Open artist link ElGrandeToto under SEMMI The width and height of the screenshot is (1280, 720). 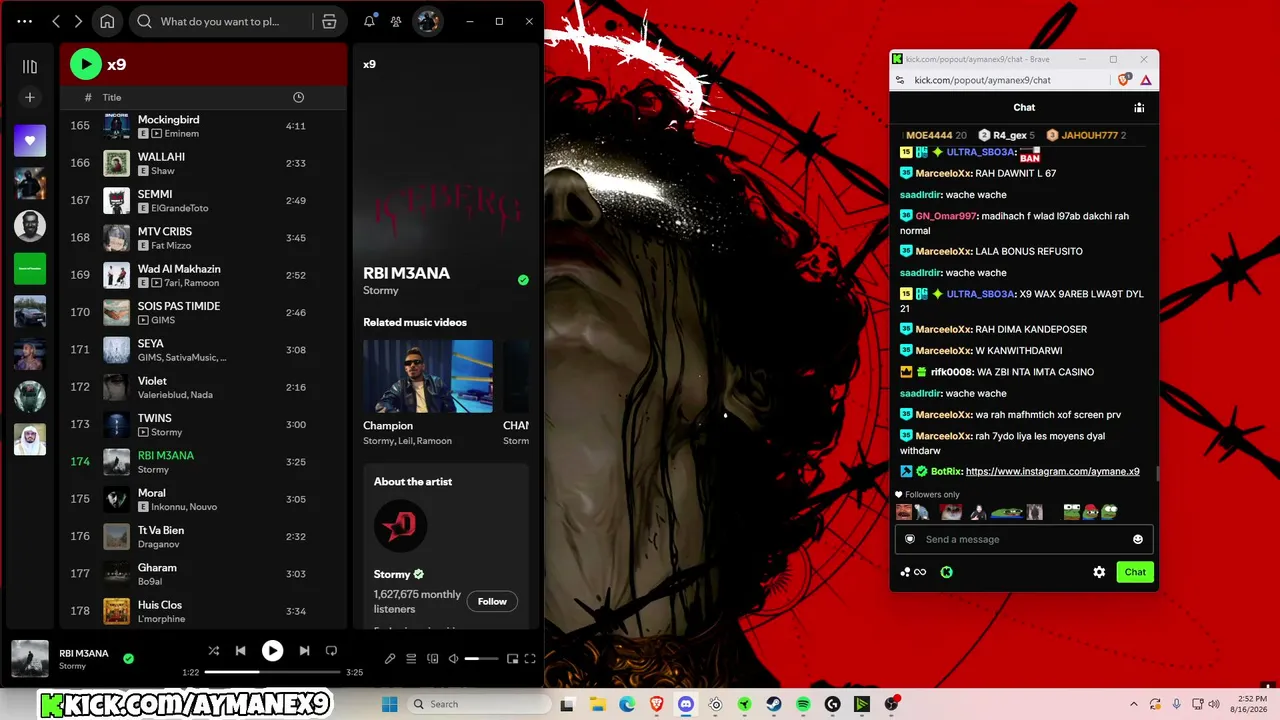click(x=180, y=208)
